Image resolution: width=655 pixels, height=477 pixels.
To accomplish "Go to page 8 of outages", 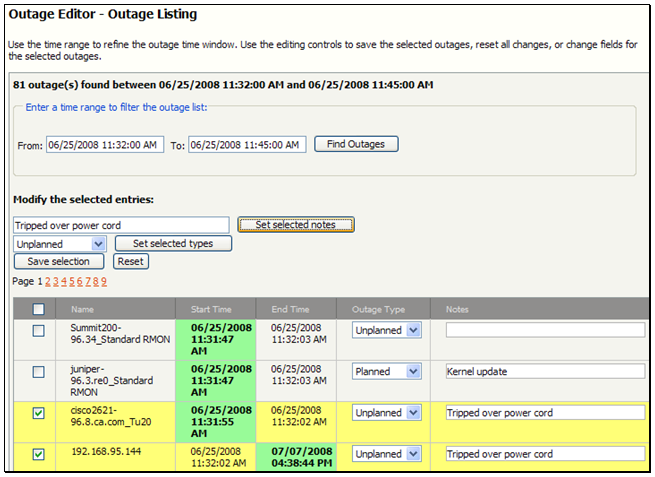I will click(x=96, y=282).
